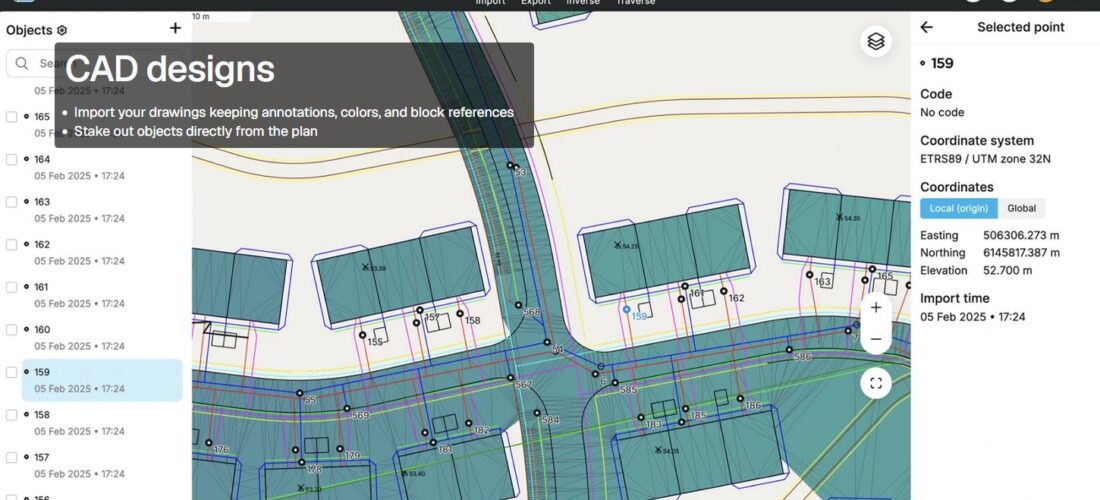Click point marker 584 on the road
Image resolution: width=1100 pixels, height=500 pixels.
tap(536, 412)
